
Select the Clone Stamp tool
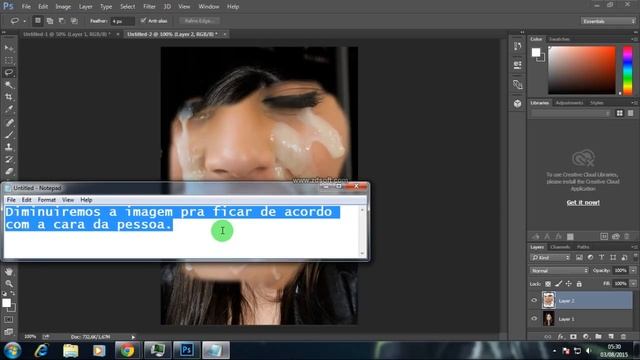pos(9,147)
